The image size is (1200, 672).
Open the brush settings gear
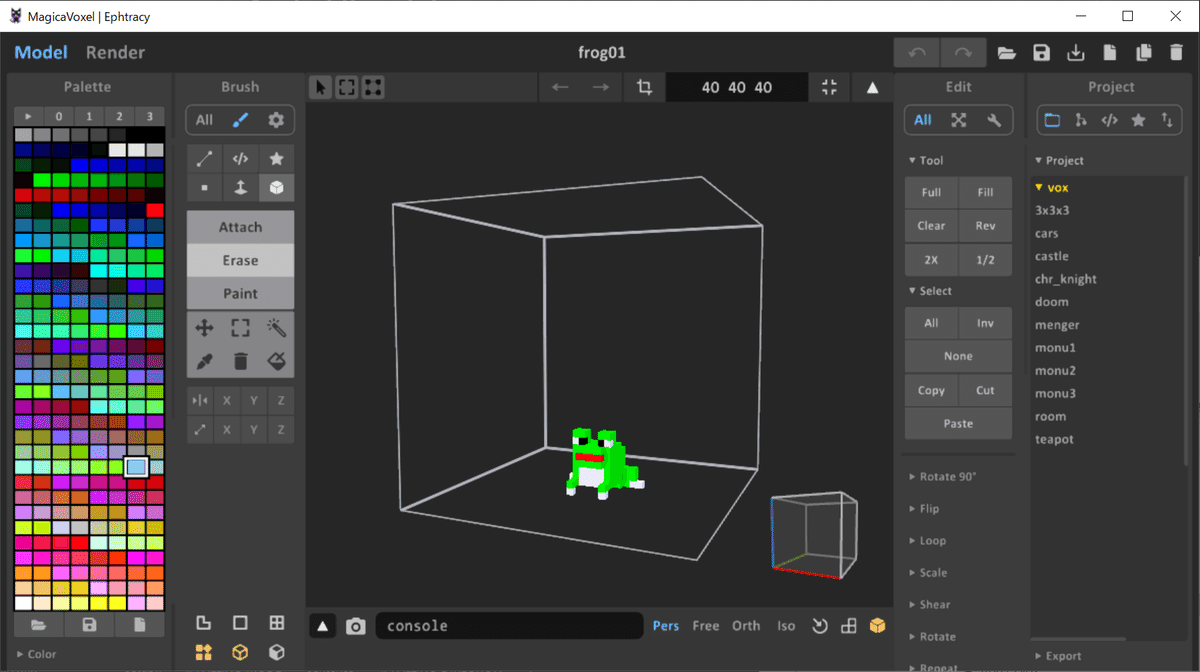(x=277, y=119)
